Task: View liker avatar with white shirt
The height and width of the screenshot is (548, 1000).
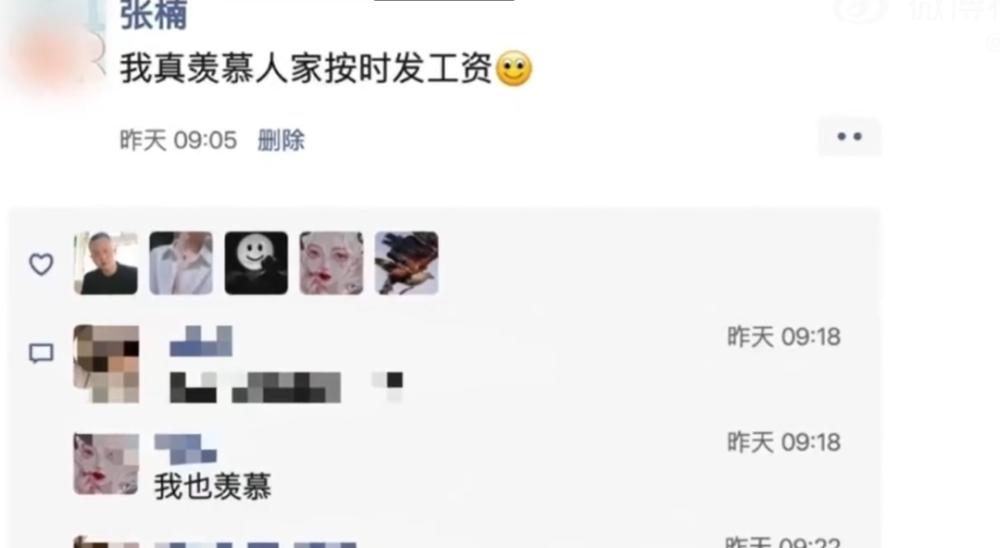Action: point(181,263)
